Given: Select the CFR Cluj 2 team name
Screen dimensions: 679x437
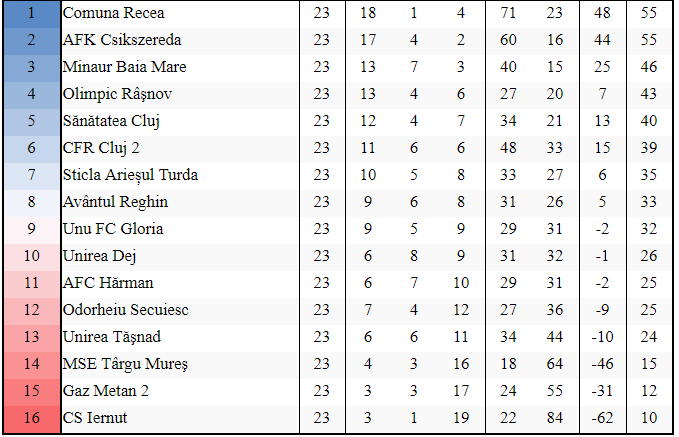Looking at the screenshot, I should pyautogui.click(x=104, y=148).
